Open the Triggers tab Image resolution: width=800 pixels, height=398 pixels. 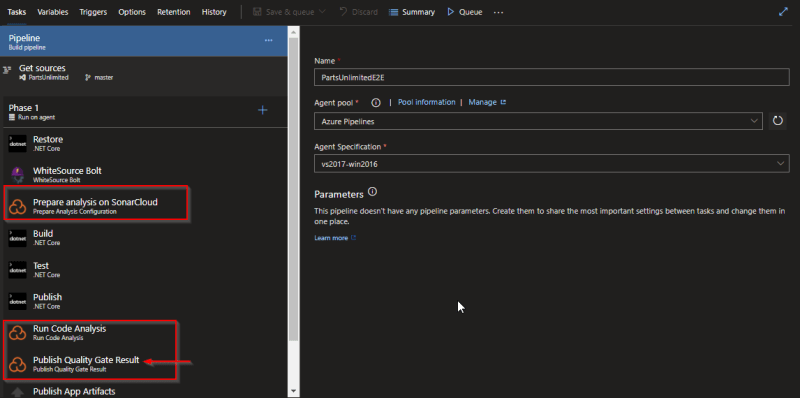pos(93,12)
